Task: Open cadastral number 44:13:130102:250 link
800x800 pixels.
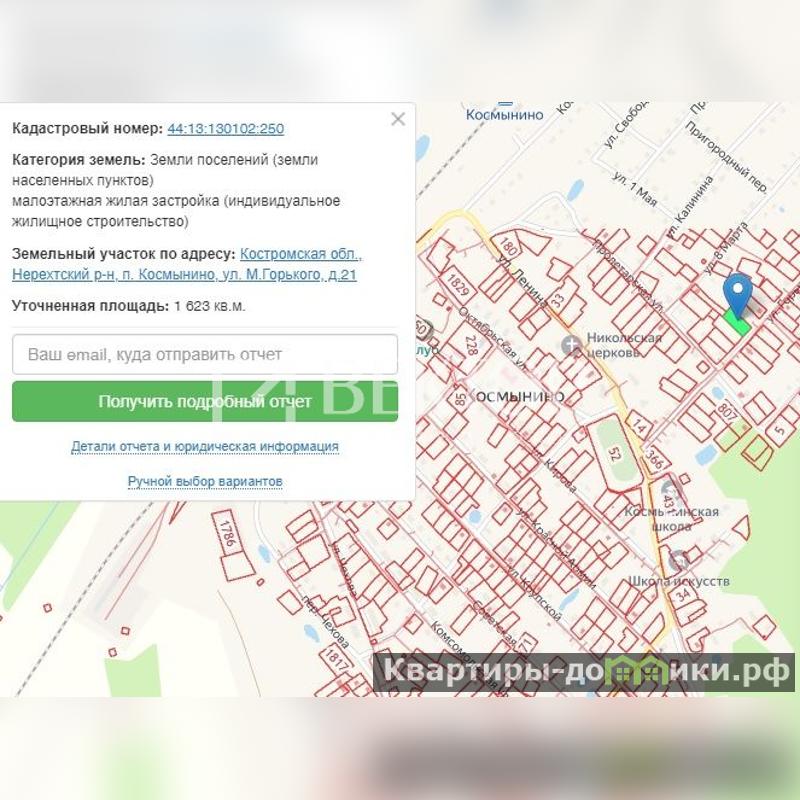Action: [226, 129]
